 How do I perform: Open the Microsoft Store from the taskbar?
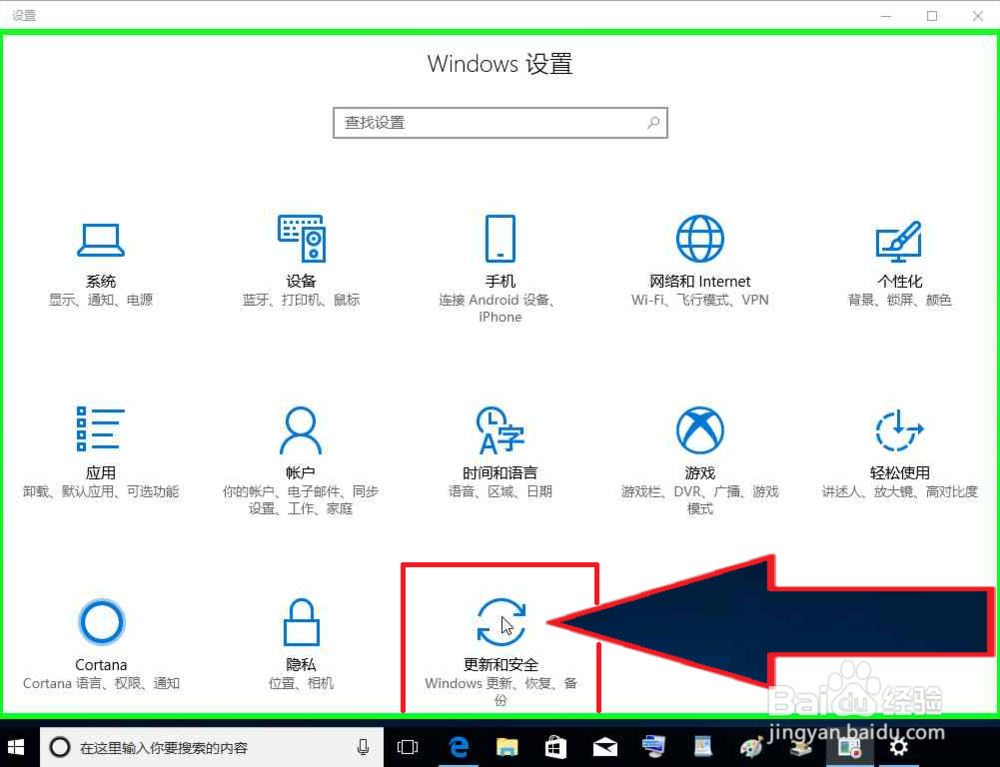point(555,746)
